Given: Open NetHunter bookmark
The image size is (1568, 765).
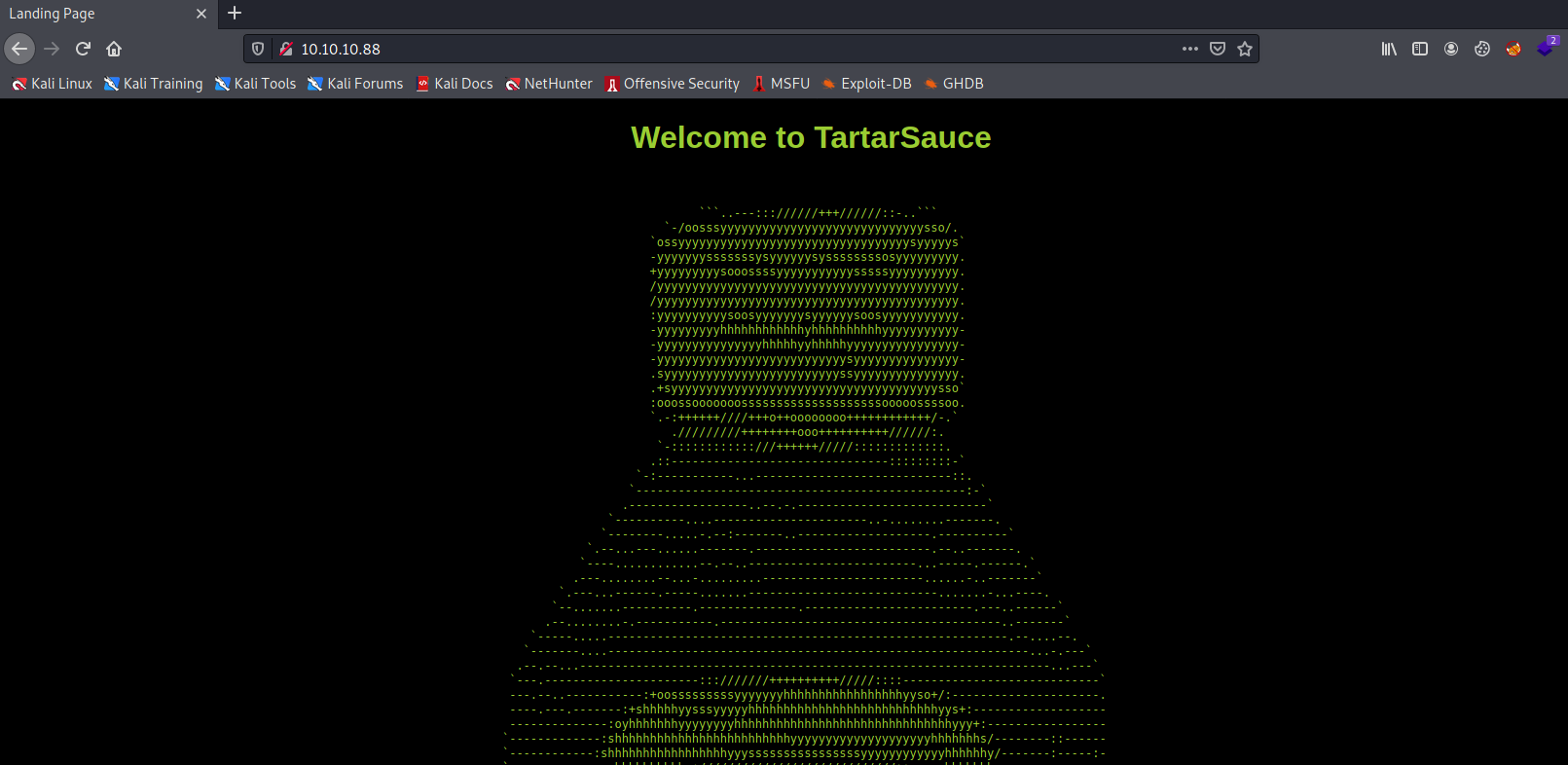Looking at the screenshot, I should coord(549,84).
